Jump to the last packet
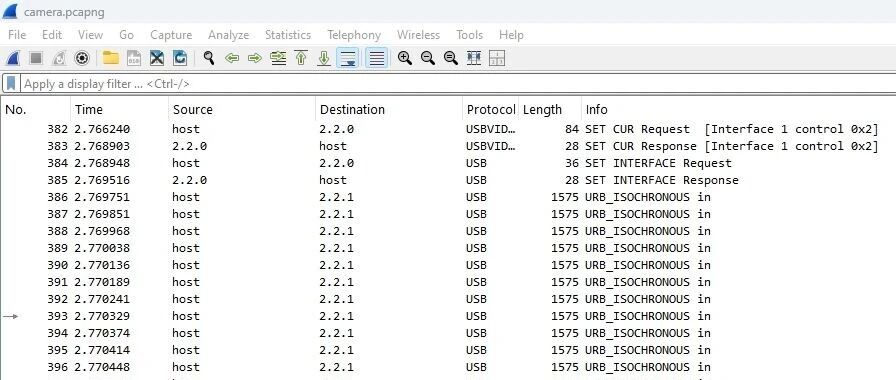The image size is (896, 380). pyautogui.click(x=324, y=58)
